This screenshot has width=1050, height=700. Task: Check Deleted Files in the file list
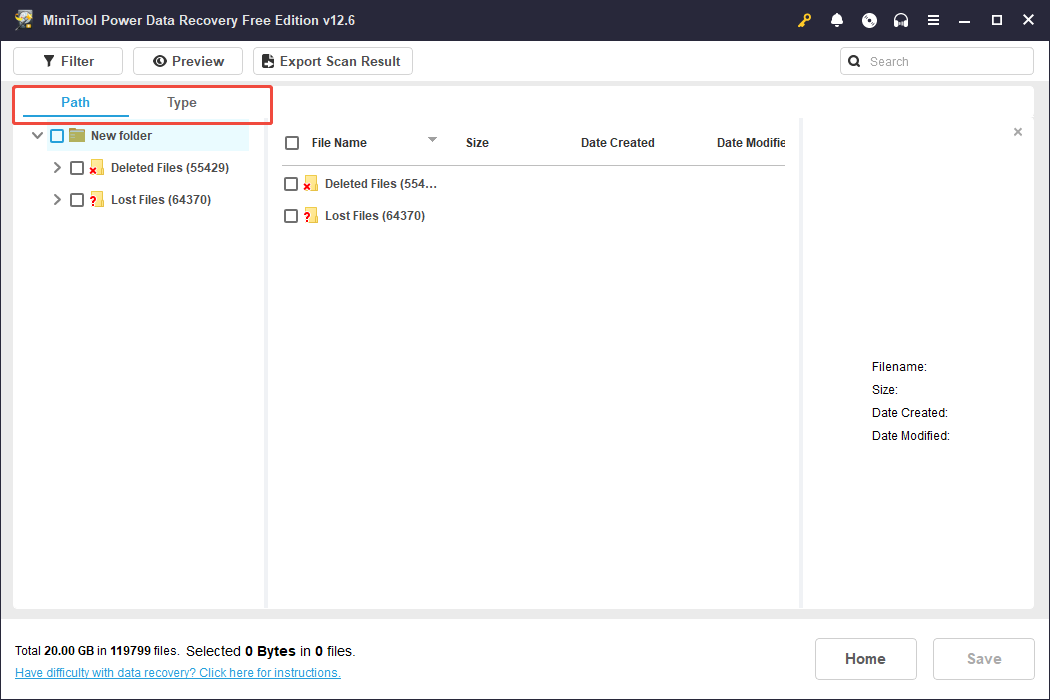[x=292, y=183]
